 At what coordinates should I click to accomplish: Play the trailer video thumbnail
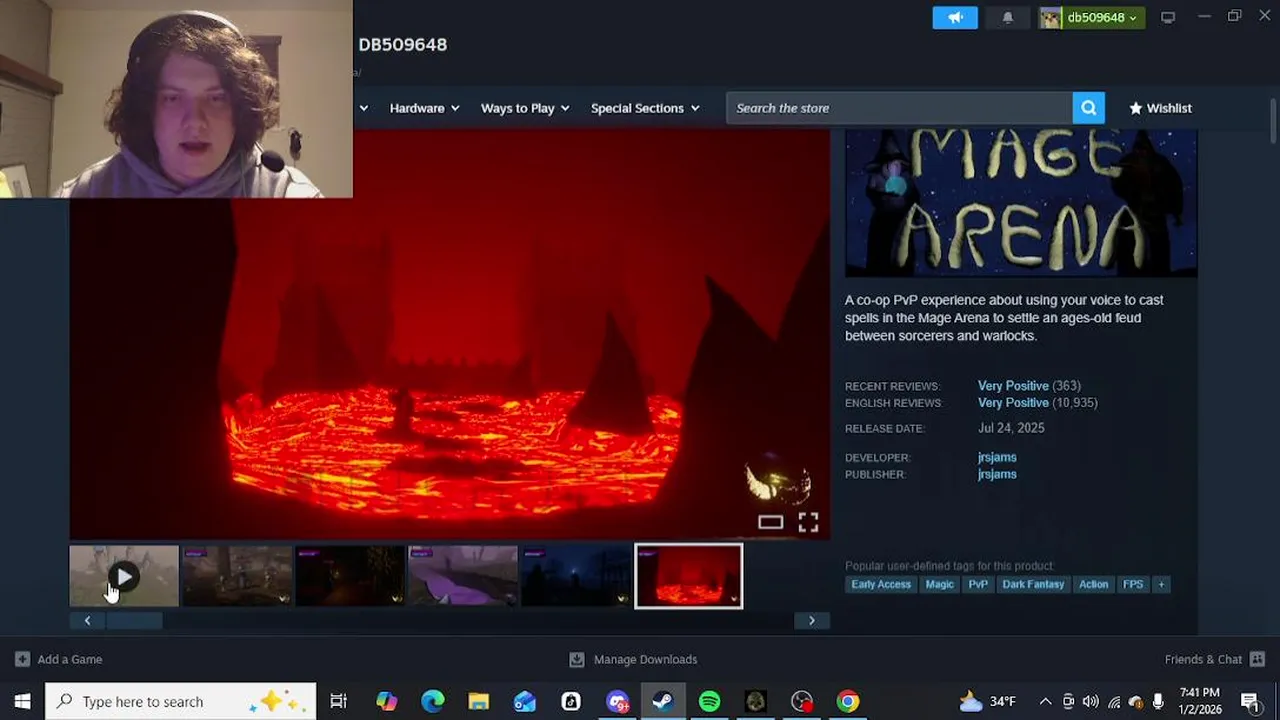click(124, 576)
